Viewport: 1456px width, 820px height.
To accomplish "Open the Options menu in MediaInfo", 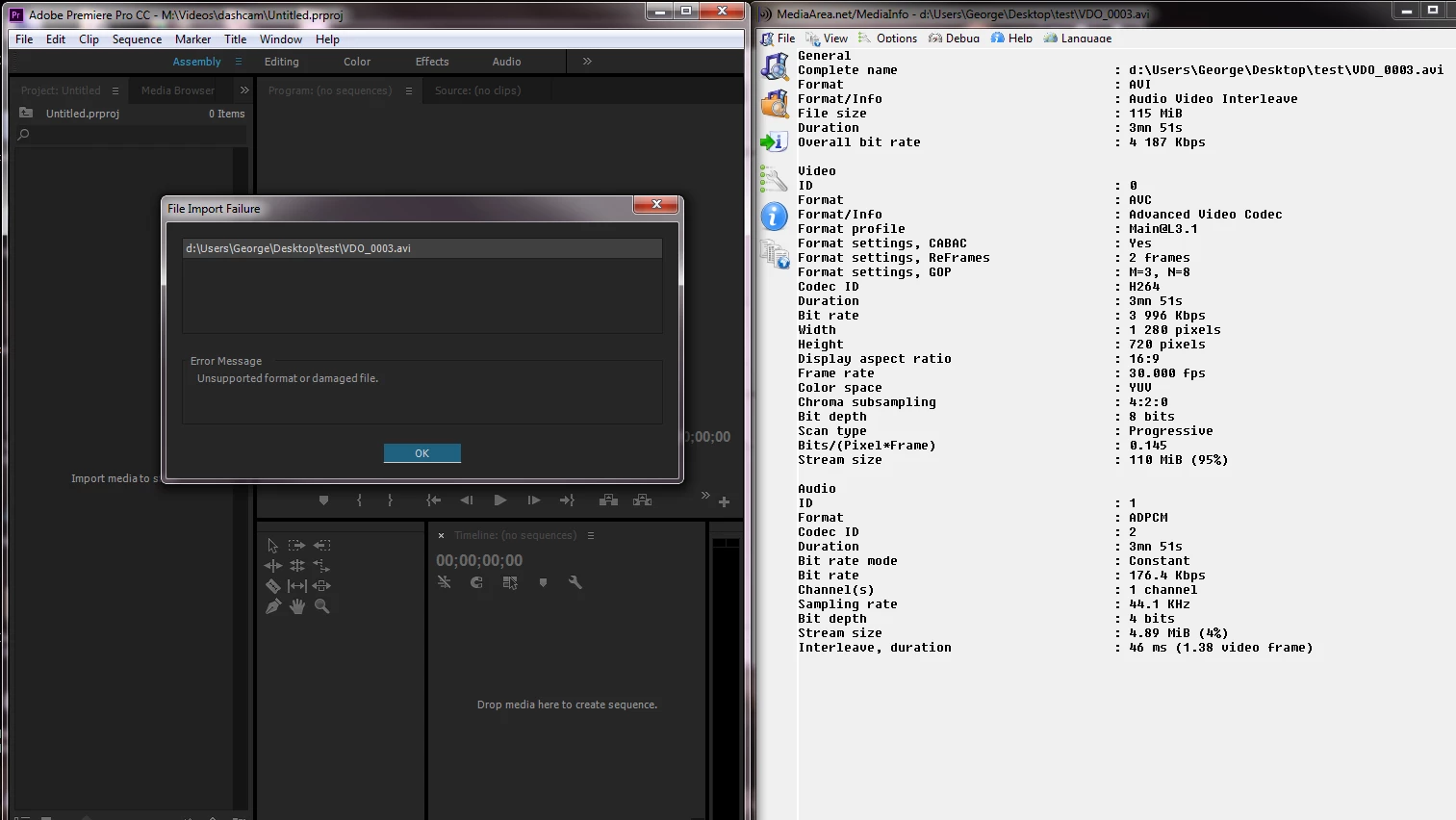I will point(888,38).
